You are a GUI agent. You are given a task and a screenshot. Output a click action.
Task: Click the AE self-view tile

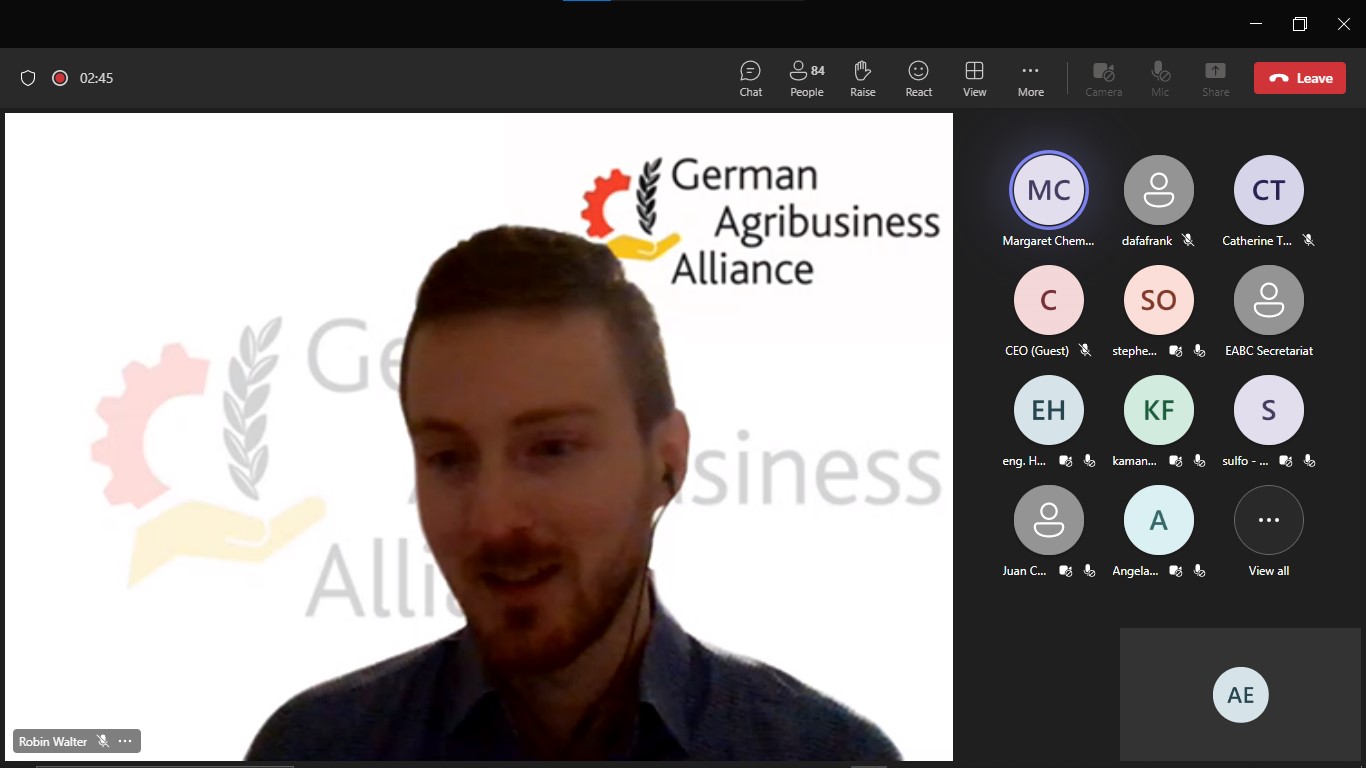[1240, 695]
